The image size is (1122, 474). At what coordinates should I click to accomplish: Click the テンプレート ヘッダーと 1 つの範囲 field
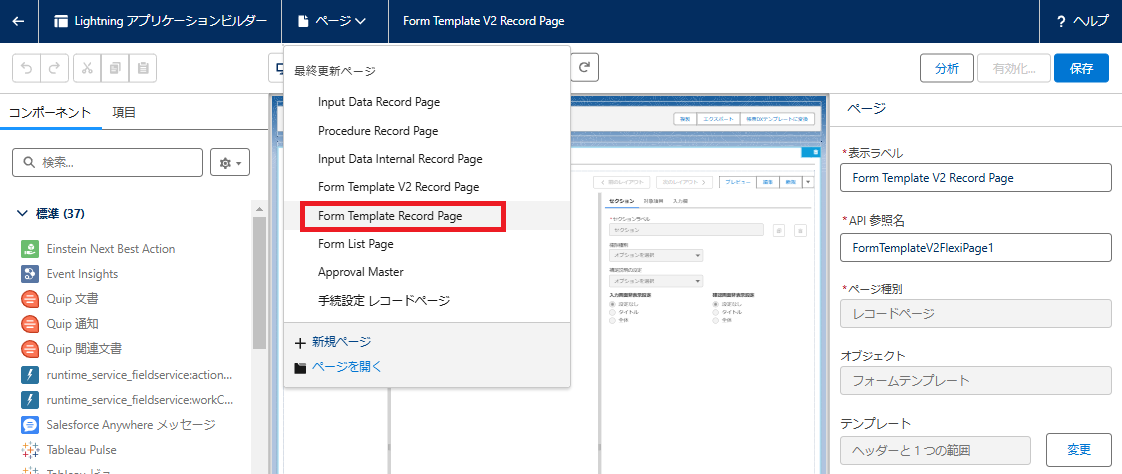point(935,450)
